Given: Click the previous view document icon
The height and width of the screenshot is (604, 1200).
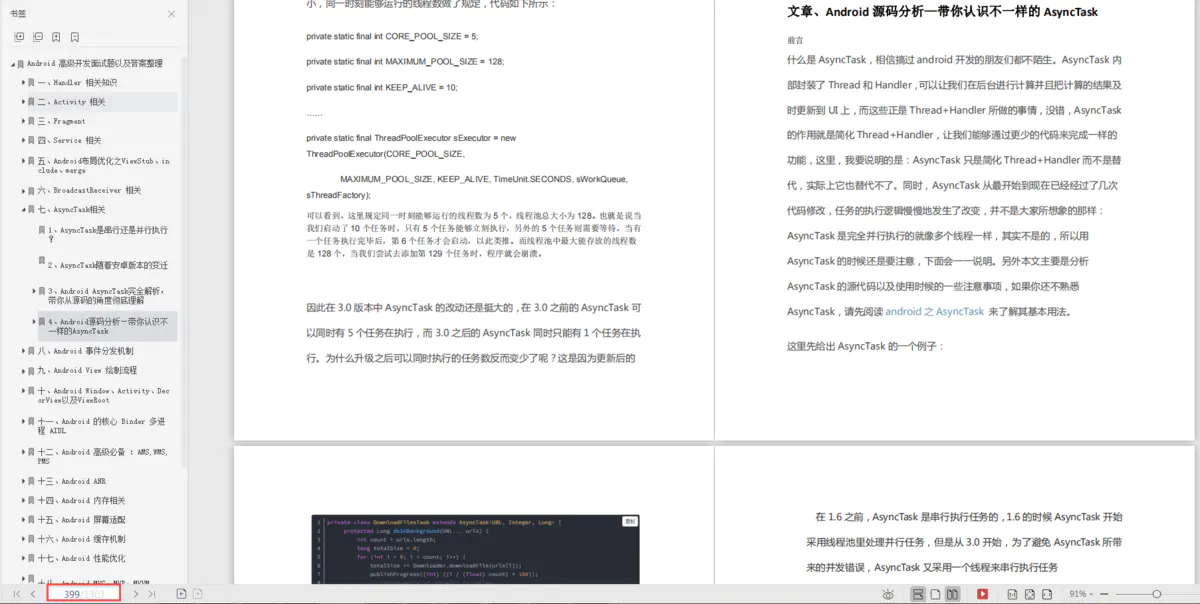Looking at the screenshot, I should pos(181,594).
